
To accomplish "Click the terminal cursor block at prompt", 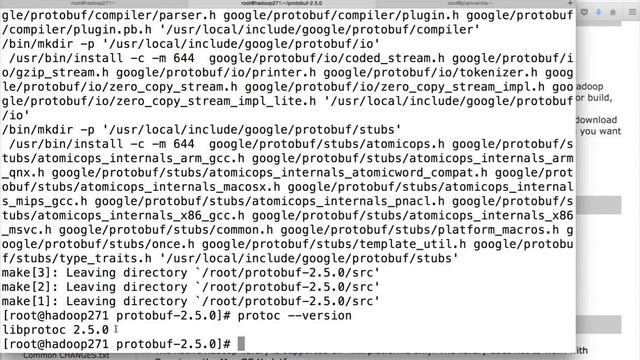I will (241, 344).
